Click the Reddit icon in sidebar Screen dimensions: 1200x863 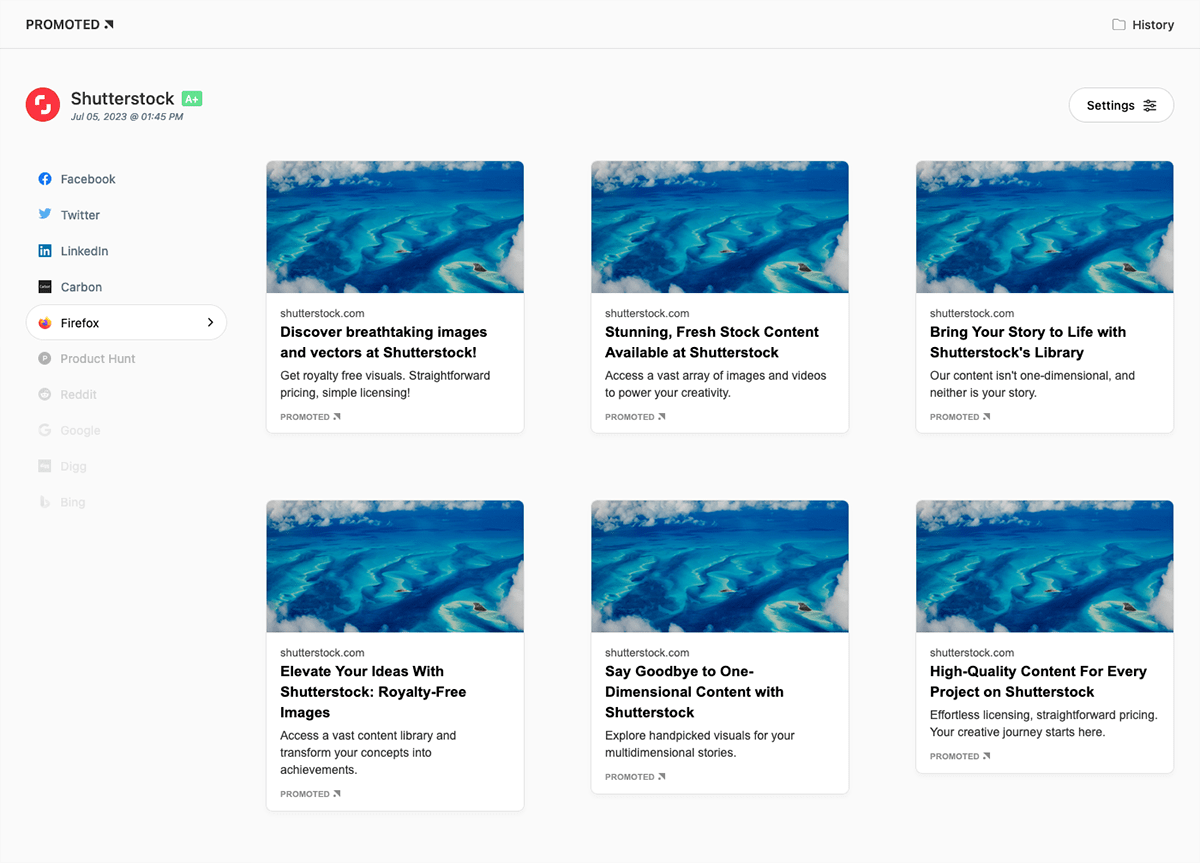tap(45, 394)
